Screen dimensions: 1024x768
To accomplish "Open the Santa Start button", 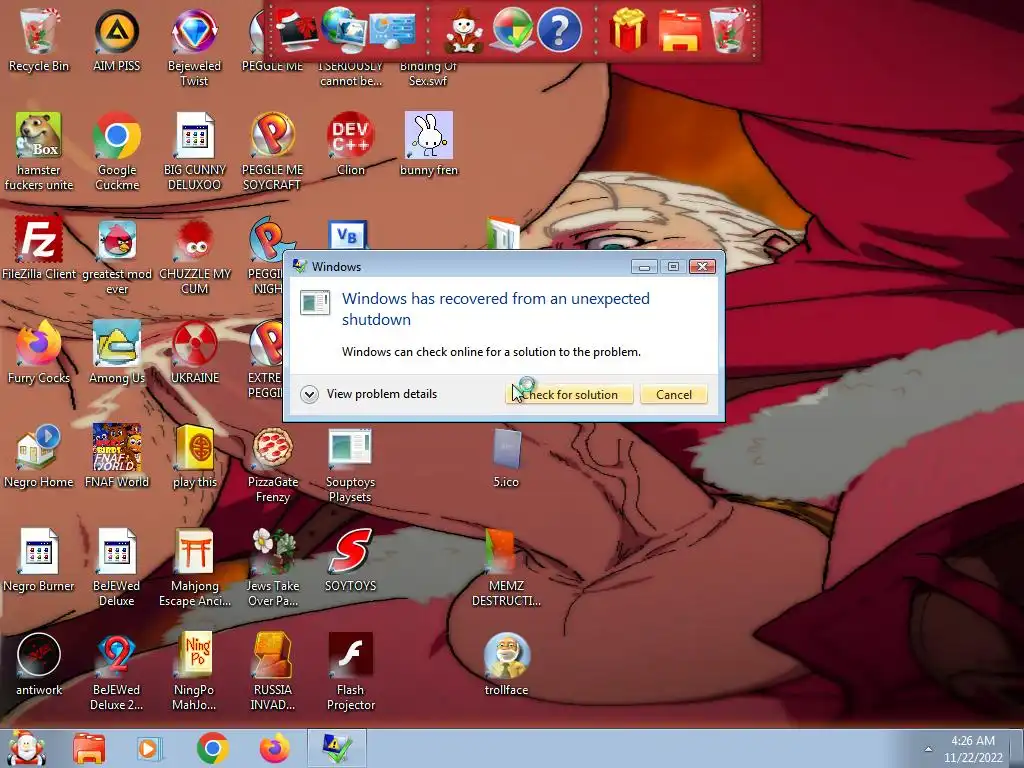I will [26, 748].
